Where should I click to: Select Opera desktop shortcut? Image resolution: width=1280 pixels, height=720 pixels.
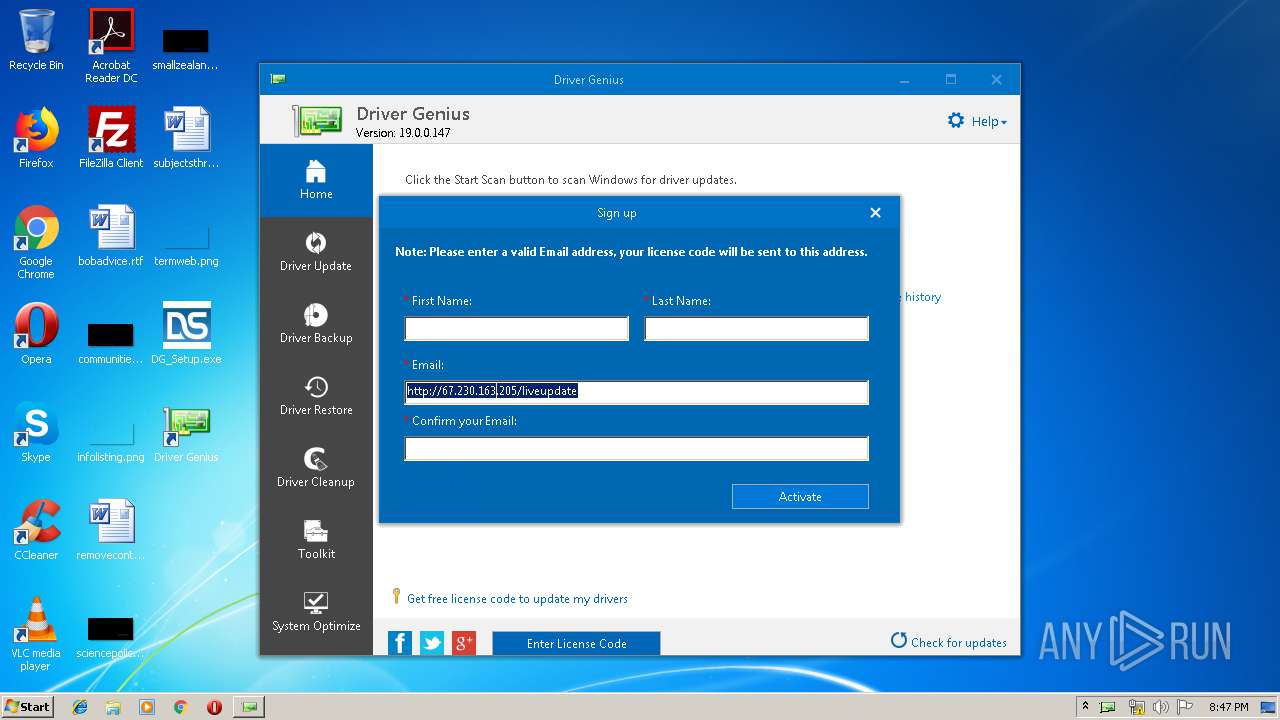tap(36, 334)
